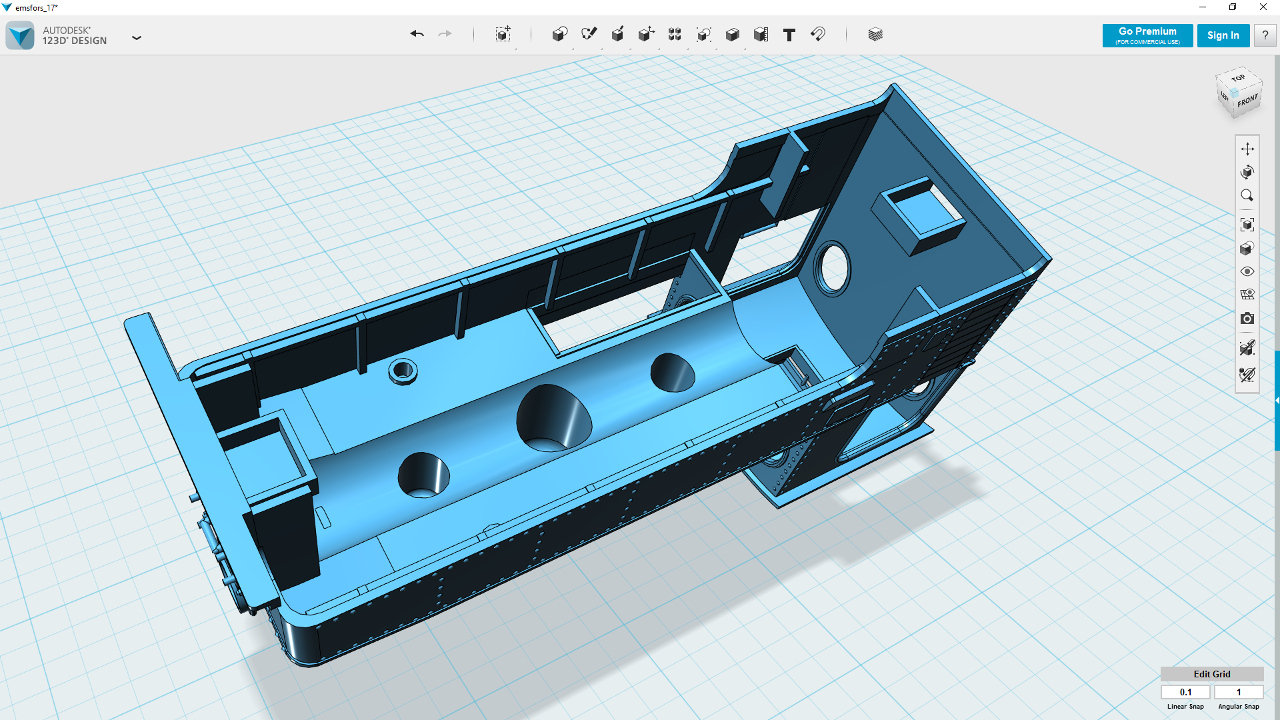Click the camera screenshot icon
Viewport: 1280px width, 720px height.
1247,319
